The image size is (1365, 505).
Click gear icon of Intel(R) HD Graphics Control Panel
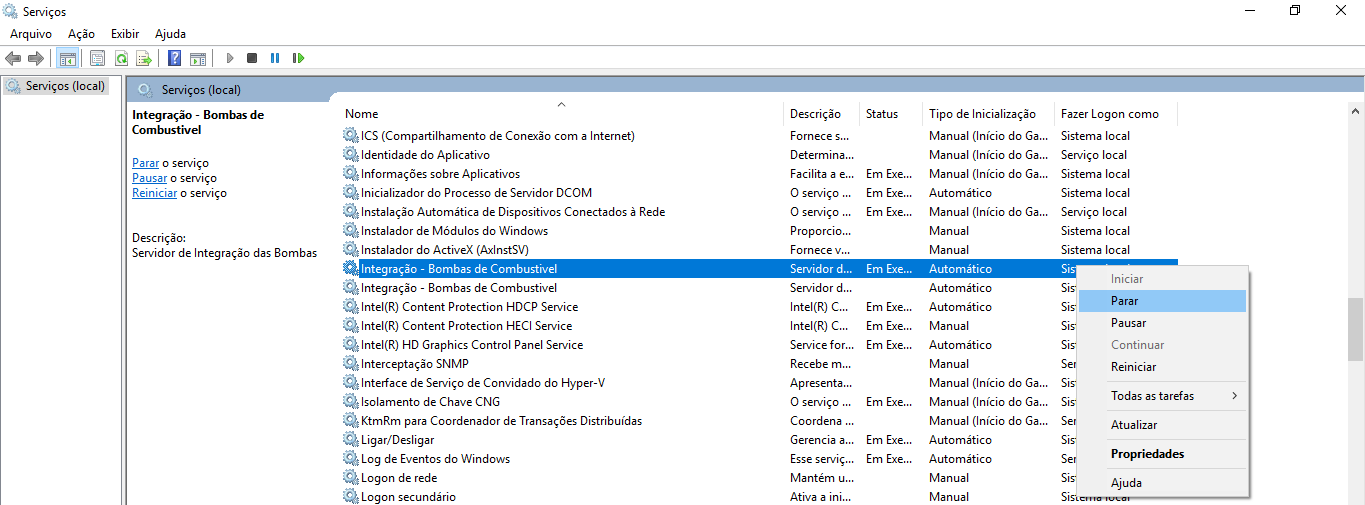point(350,344)
